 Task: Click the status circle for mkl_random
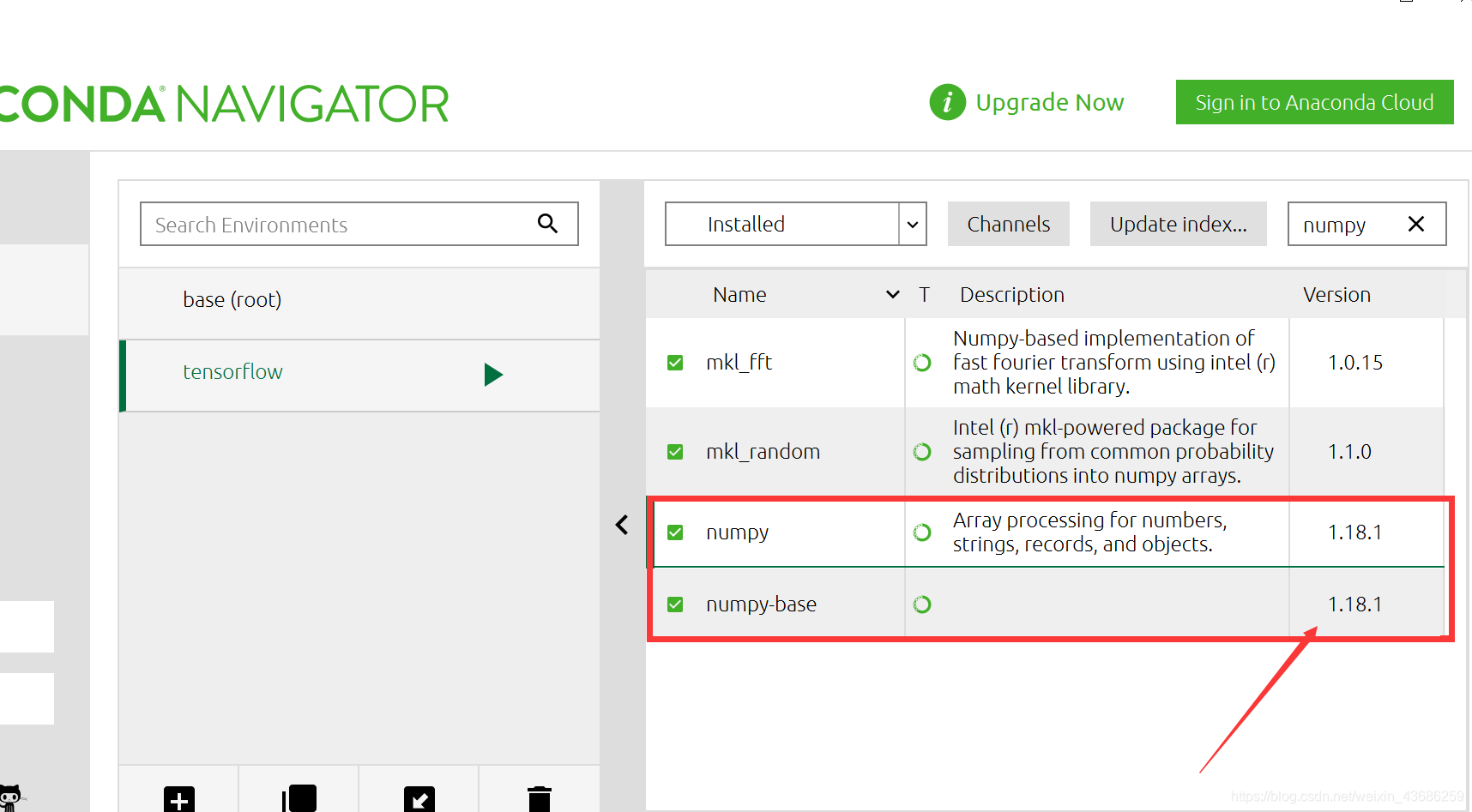922,452
